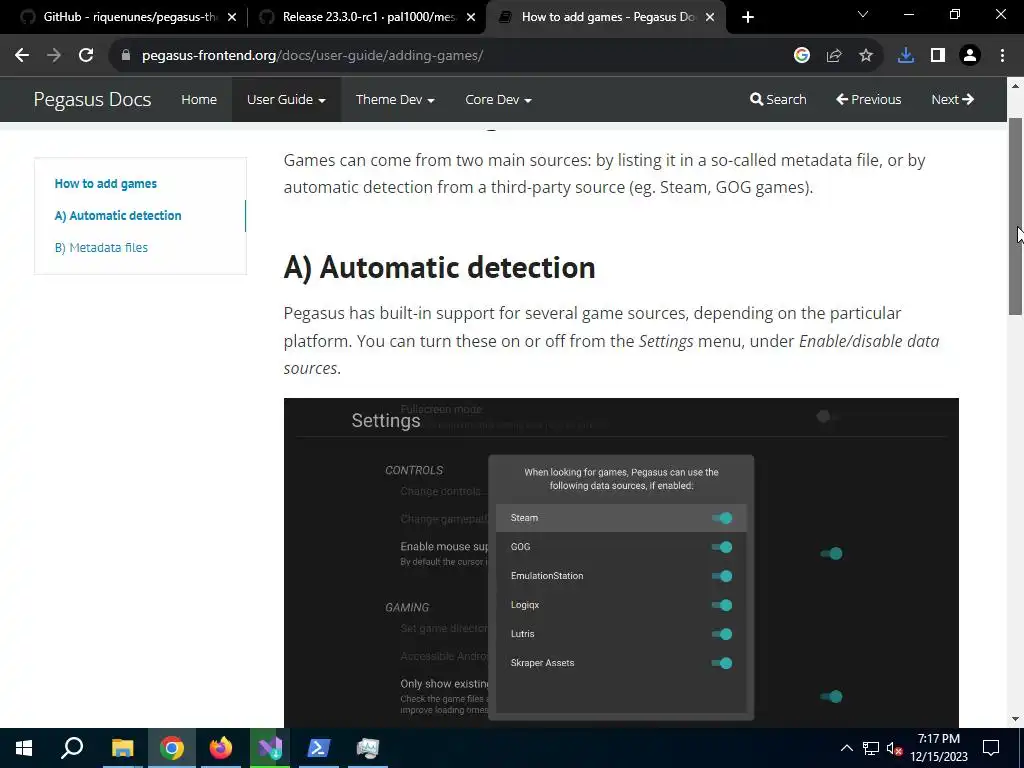
Task: Open a new browser tab
Action: pos(748,18)
